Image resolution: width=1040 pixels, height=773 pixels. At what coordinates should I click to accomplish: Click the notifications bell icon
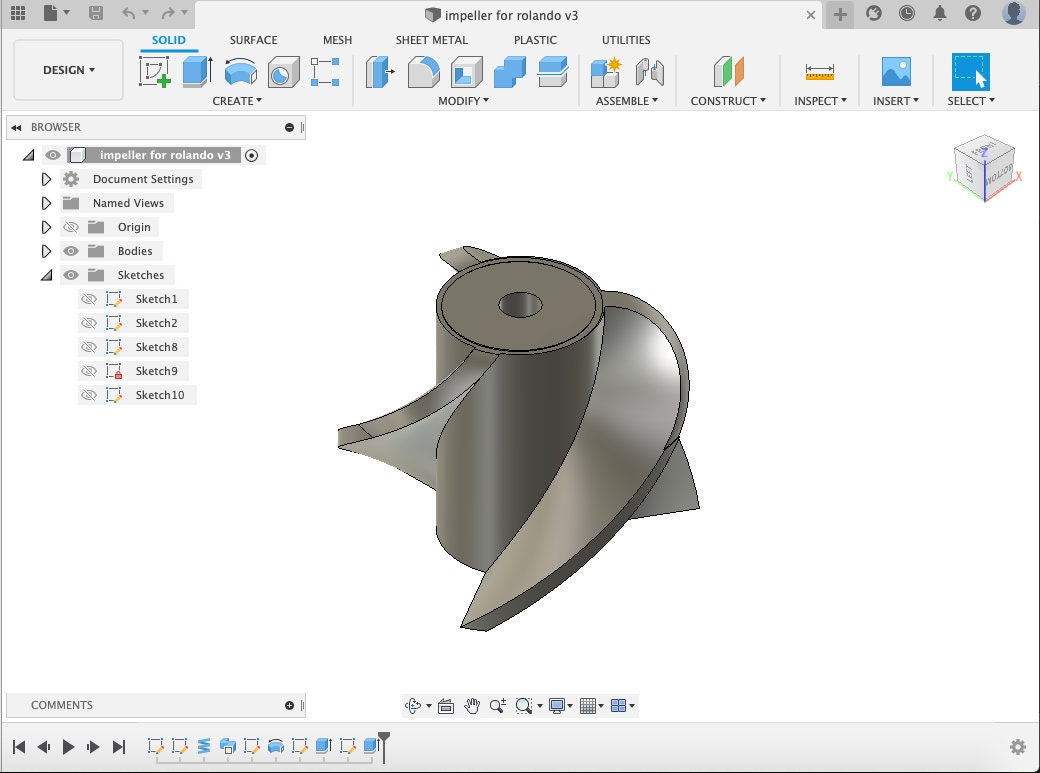point(940,13)
